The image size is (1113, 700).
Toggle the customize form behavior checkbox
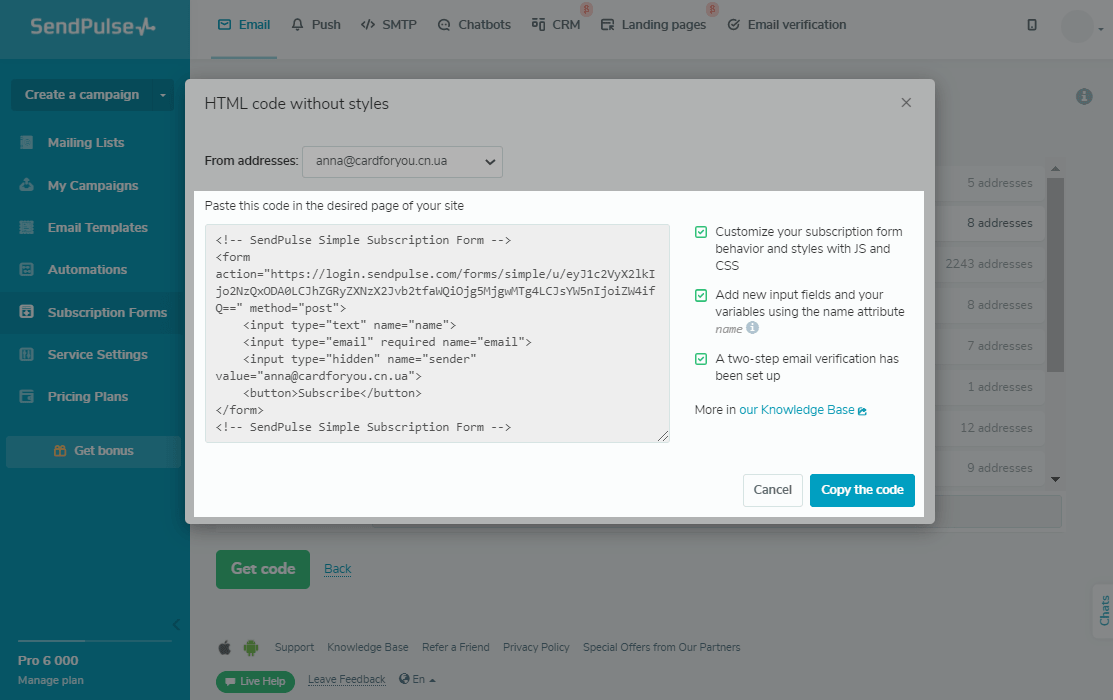point(701,232)
